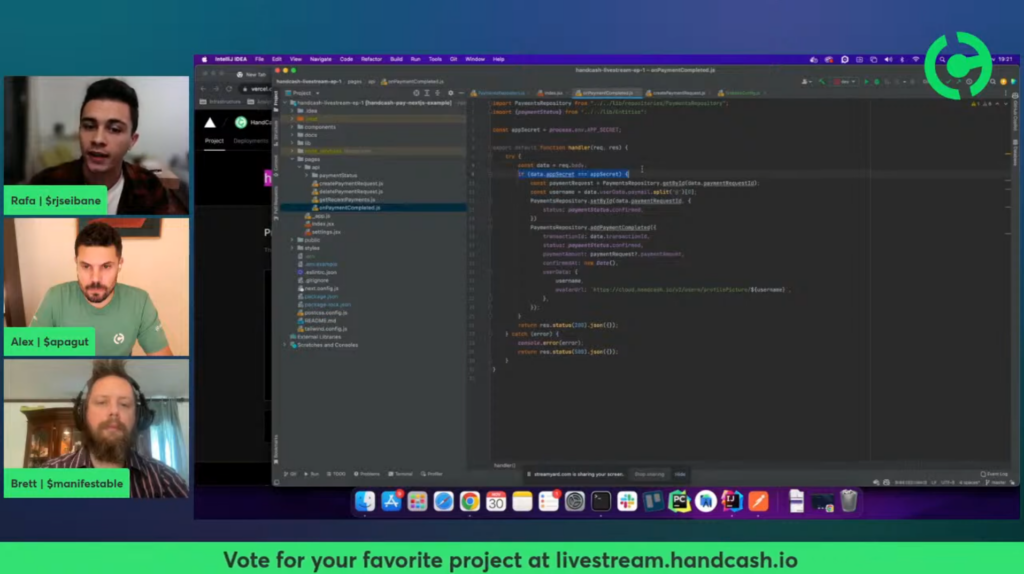Click the green Run button in toolbar
This screenshot has width=1024, height=574.
coord(865,81)
